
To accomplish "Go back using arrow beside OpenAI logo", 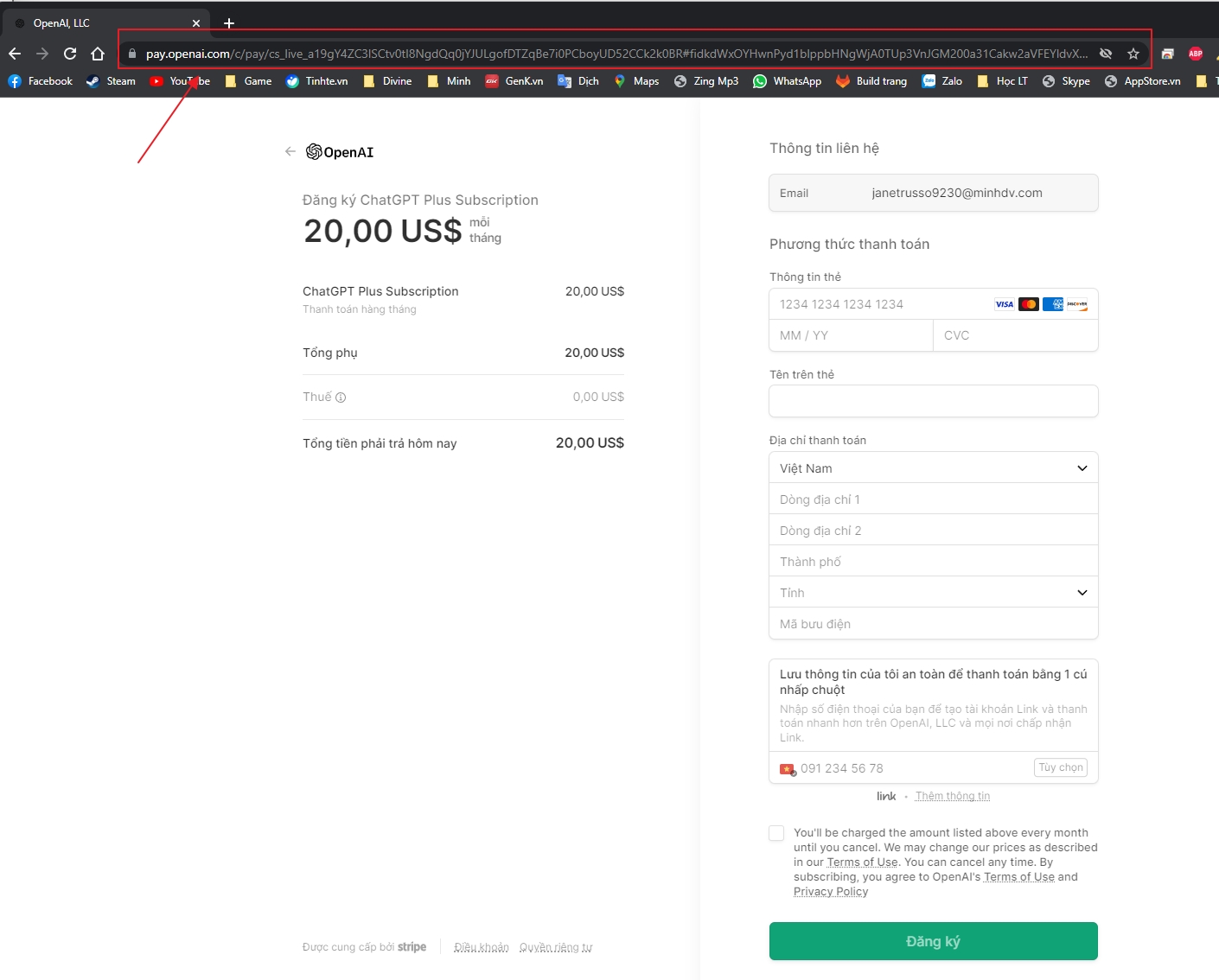I will click(290, 151).
